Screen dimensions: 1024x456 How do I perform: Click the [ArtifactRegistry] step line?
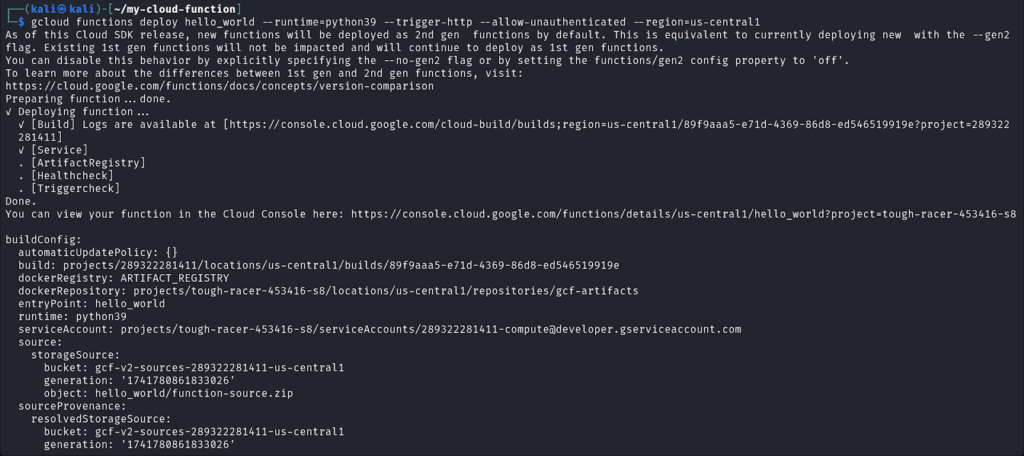pos(88,162)
